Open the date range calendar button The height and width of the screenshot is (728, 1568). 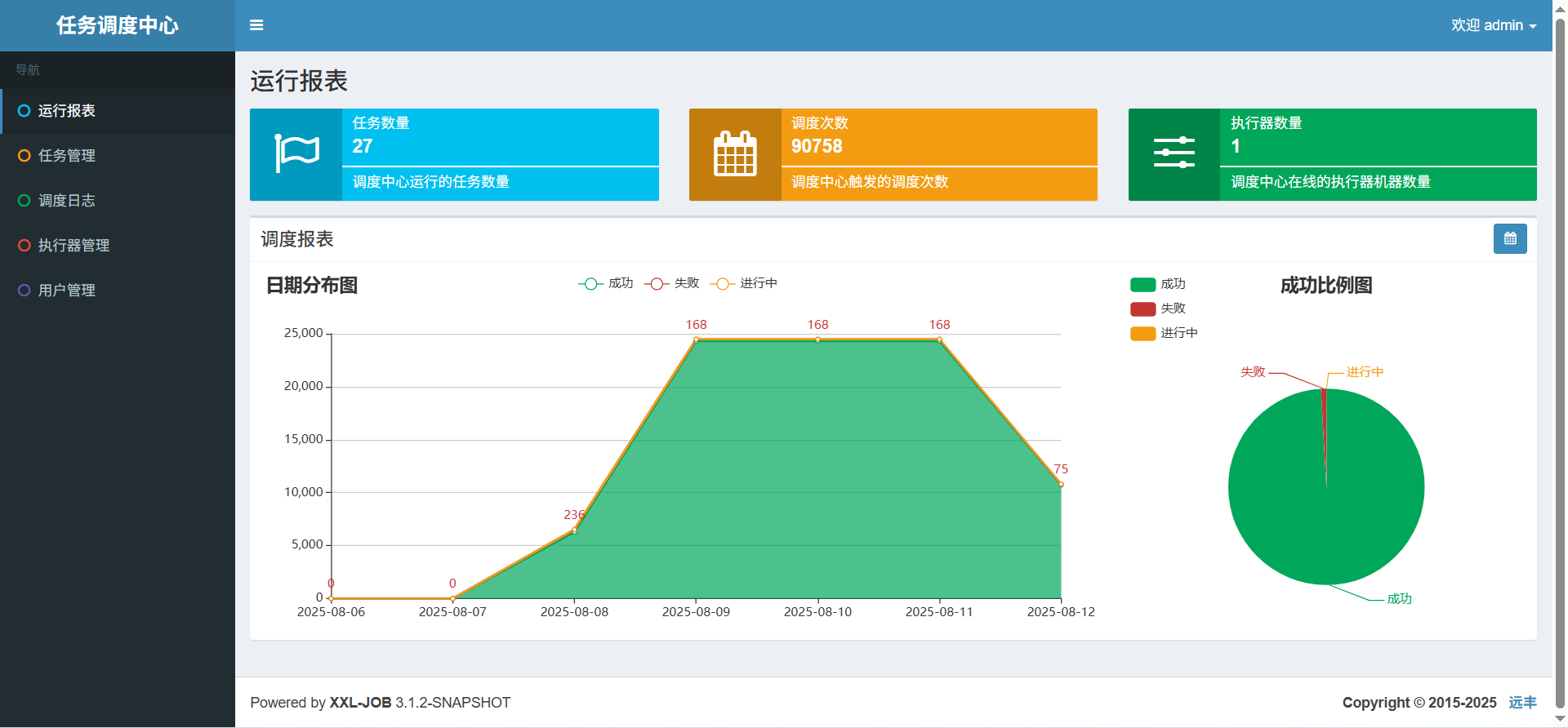[x=1510, y=239]
